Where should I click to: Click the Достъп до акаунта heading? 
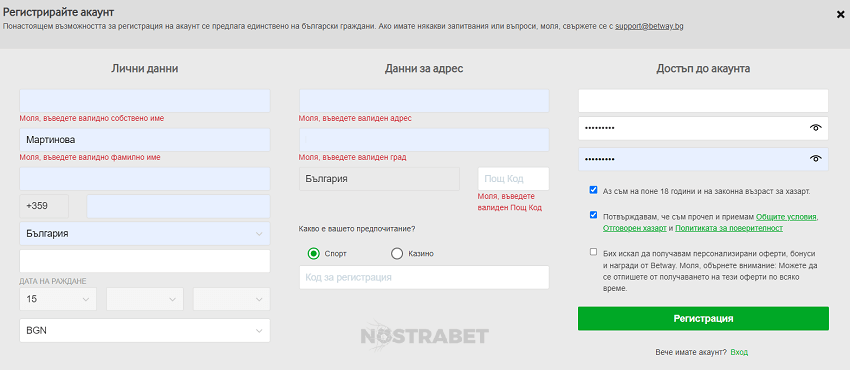tap(703, 69)
